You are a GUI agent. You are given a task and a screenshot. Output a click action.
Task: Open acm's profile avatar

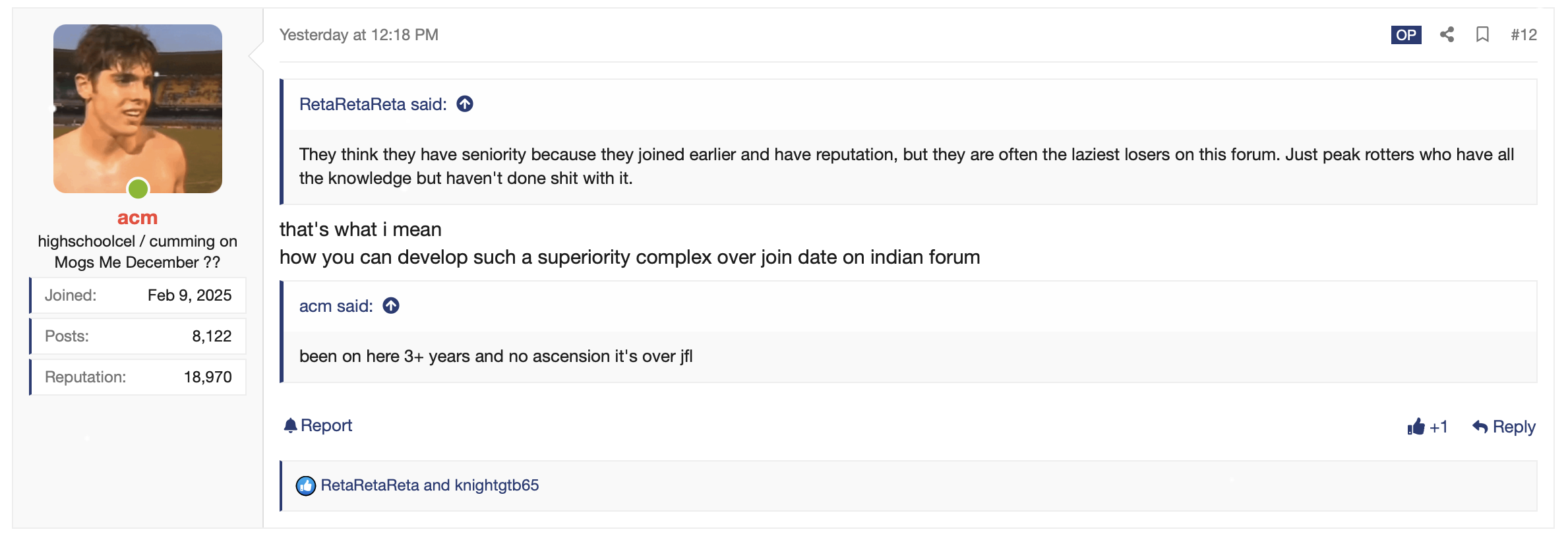pos(138,109)
